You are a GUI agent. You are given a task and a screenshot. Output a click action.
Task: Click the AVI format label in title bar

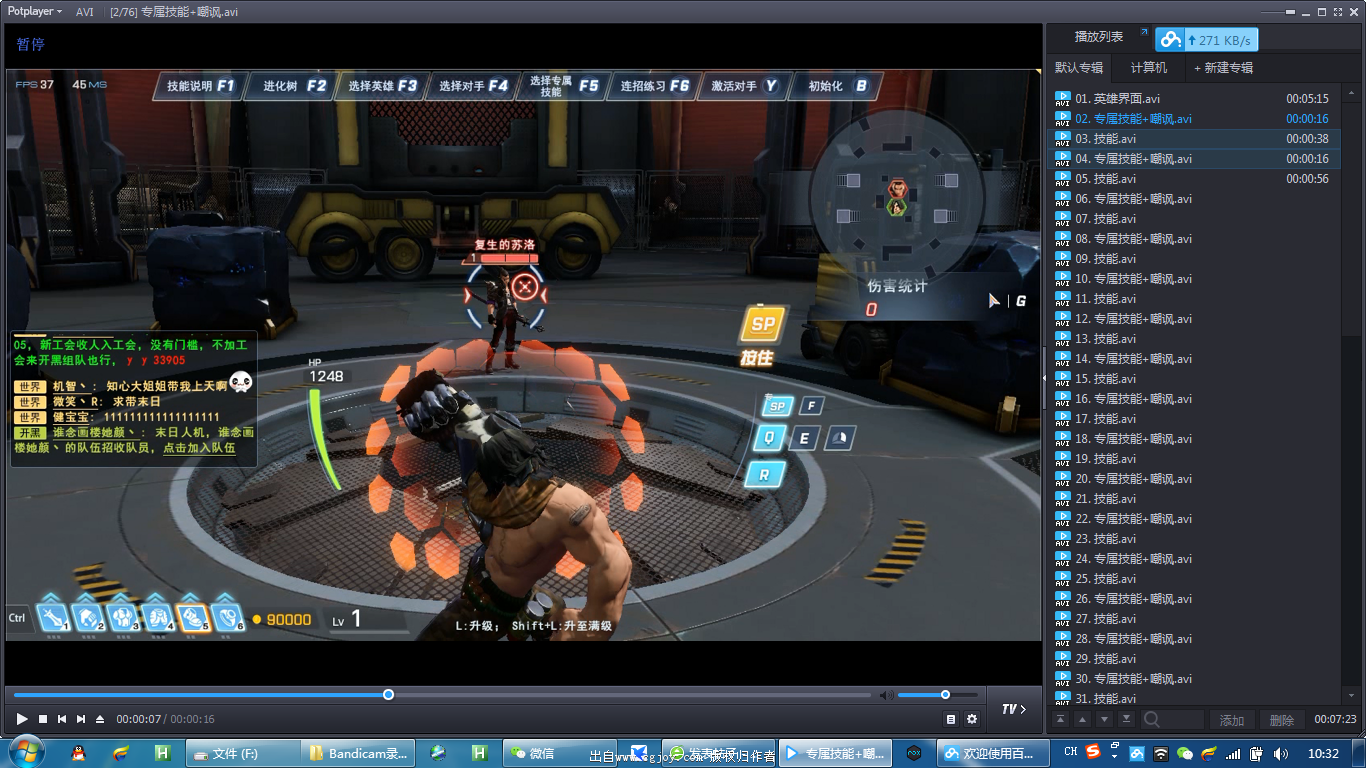point(85,12)
